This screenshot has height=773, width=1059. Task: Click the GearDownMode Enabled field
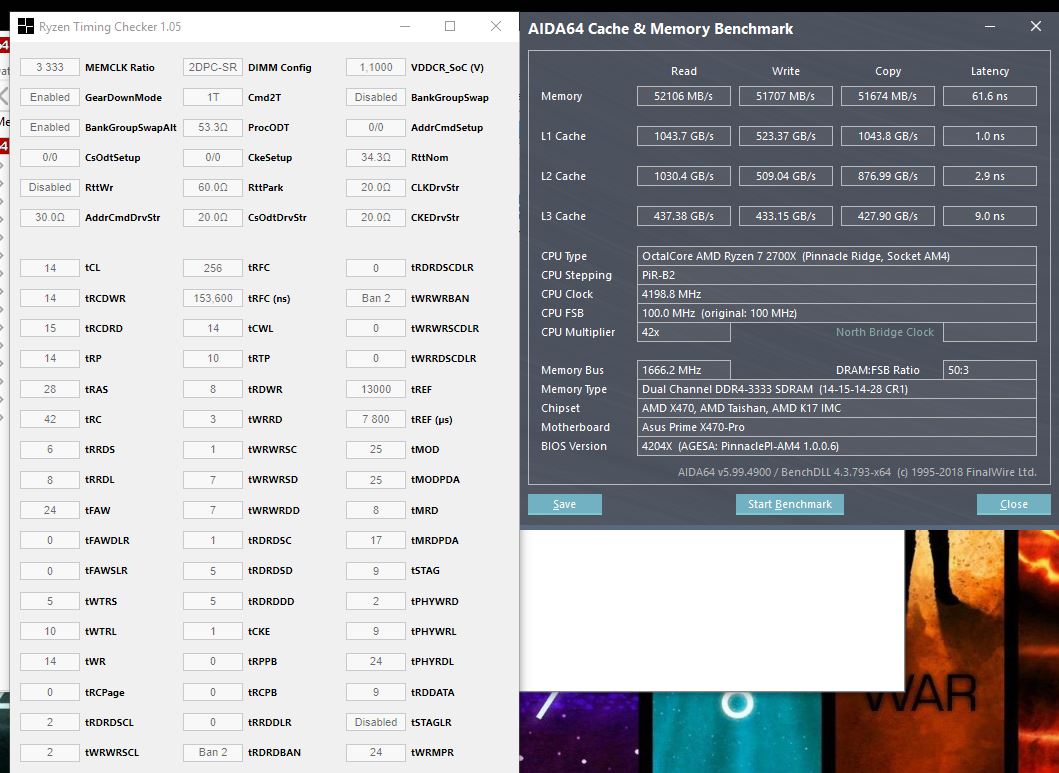click(50, 97)
